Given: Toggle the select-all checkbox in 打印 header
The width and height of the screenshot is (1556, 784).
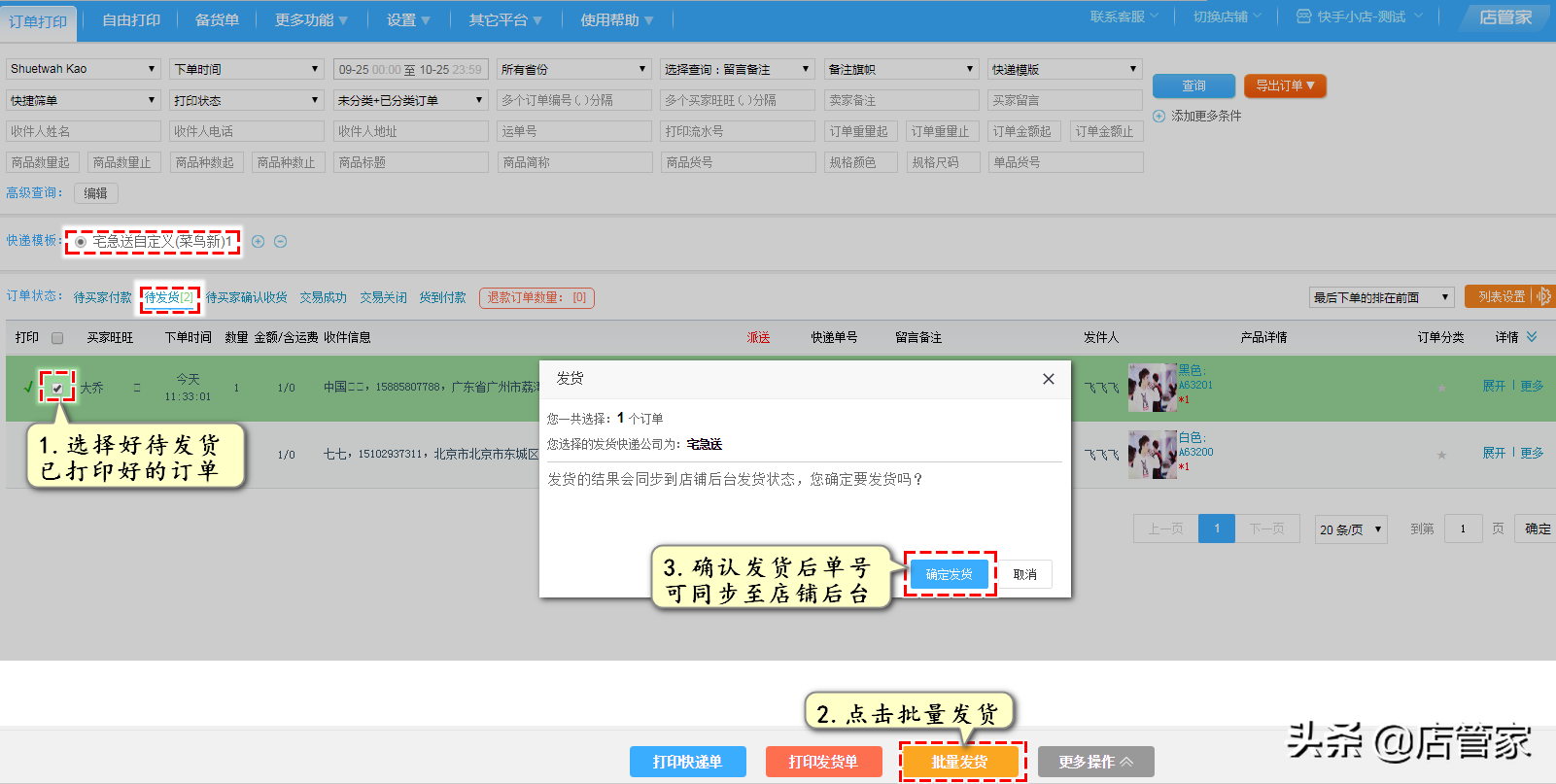Looking at the screenshot, I should pos(57,338).
